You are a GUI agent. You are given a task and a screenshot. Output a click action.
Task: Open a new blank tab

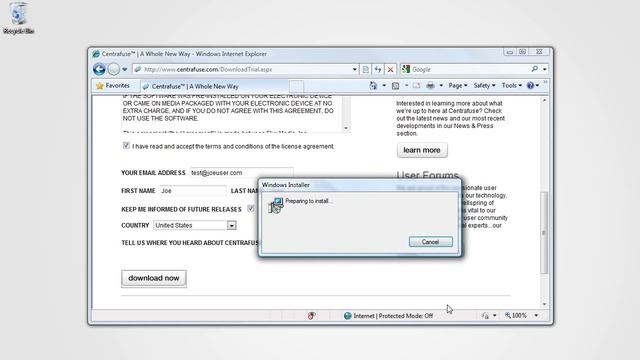coord(297,87)
